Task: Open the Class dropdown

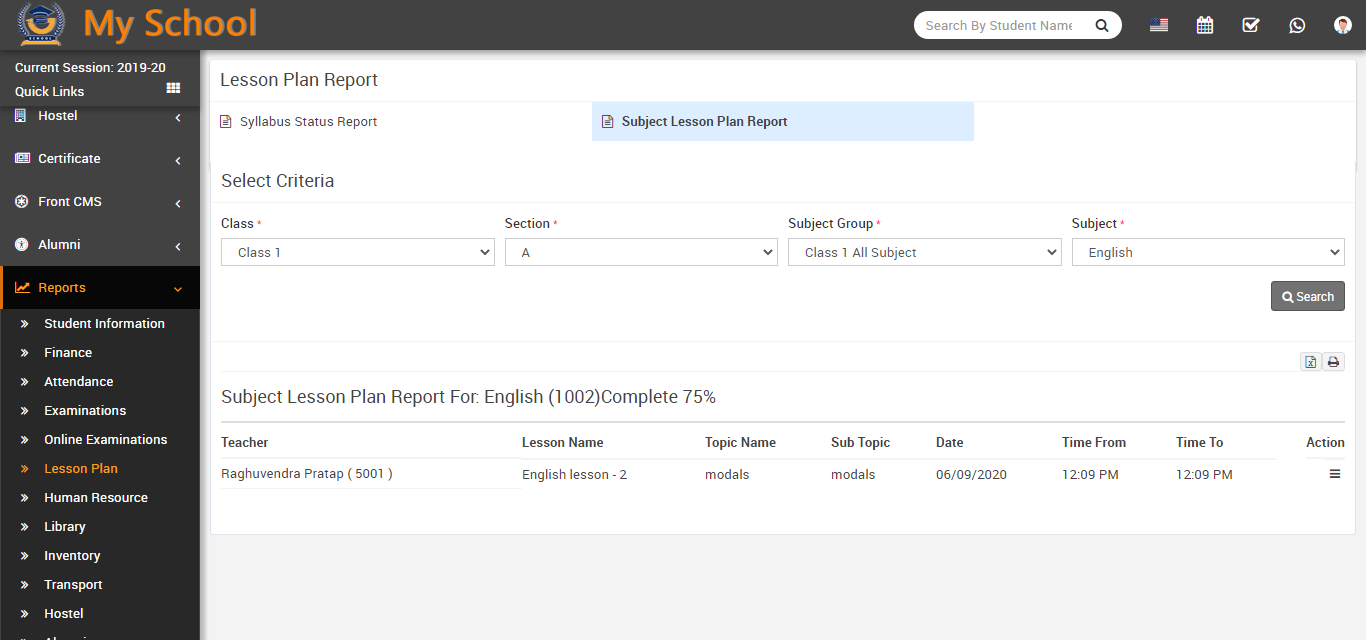Action: pos(357,252)
